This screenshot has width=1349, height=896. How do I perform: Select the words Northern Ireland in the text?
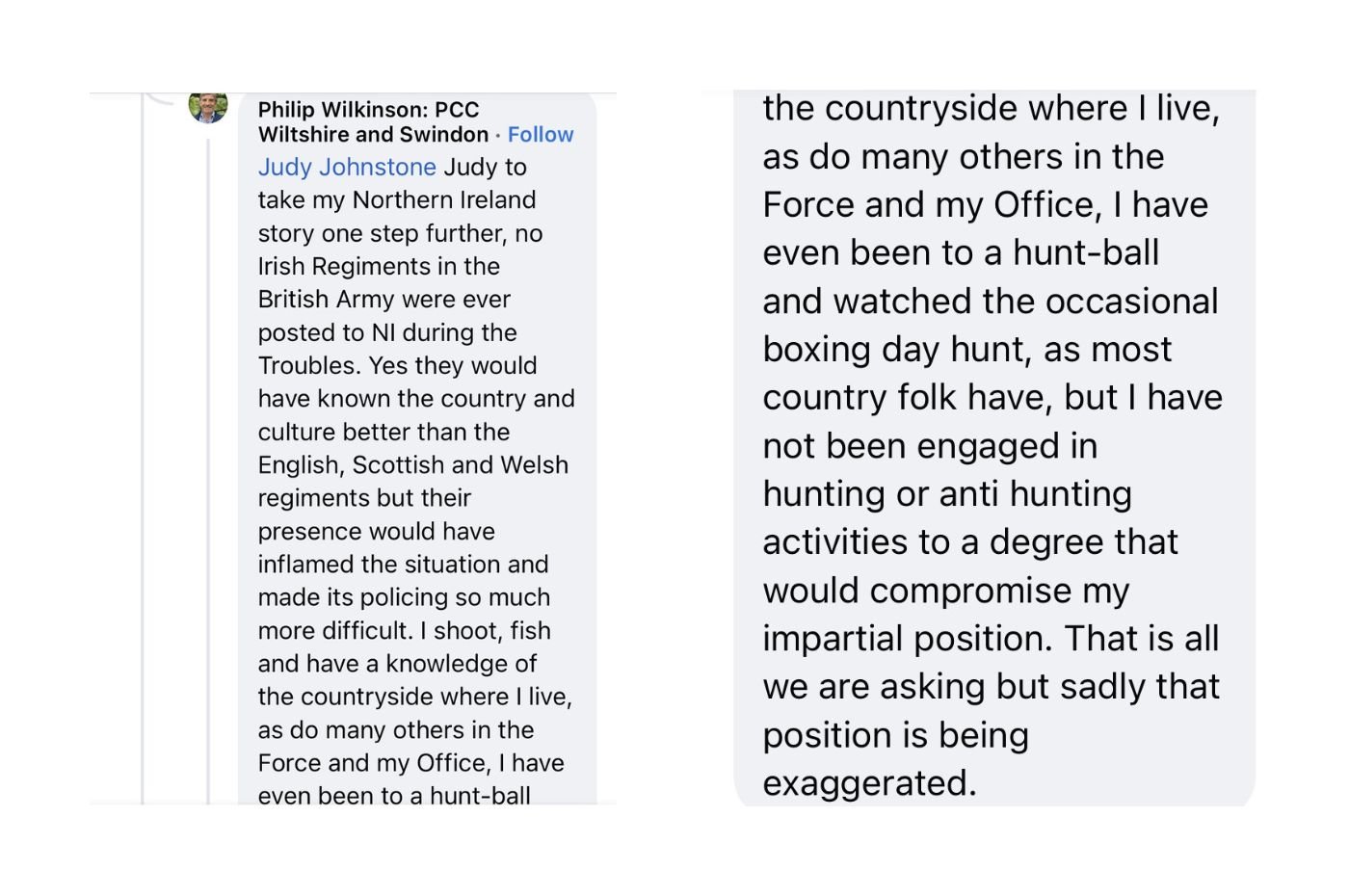tap(443, 199)
